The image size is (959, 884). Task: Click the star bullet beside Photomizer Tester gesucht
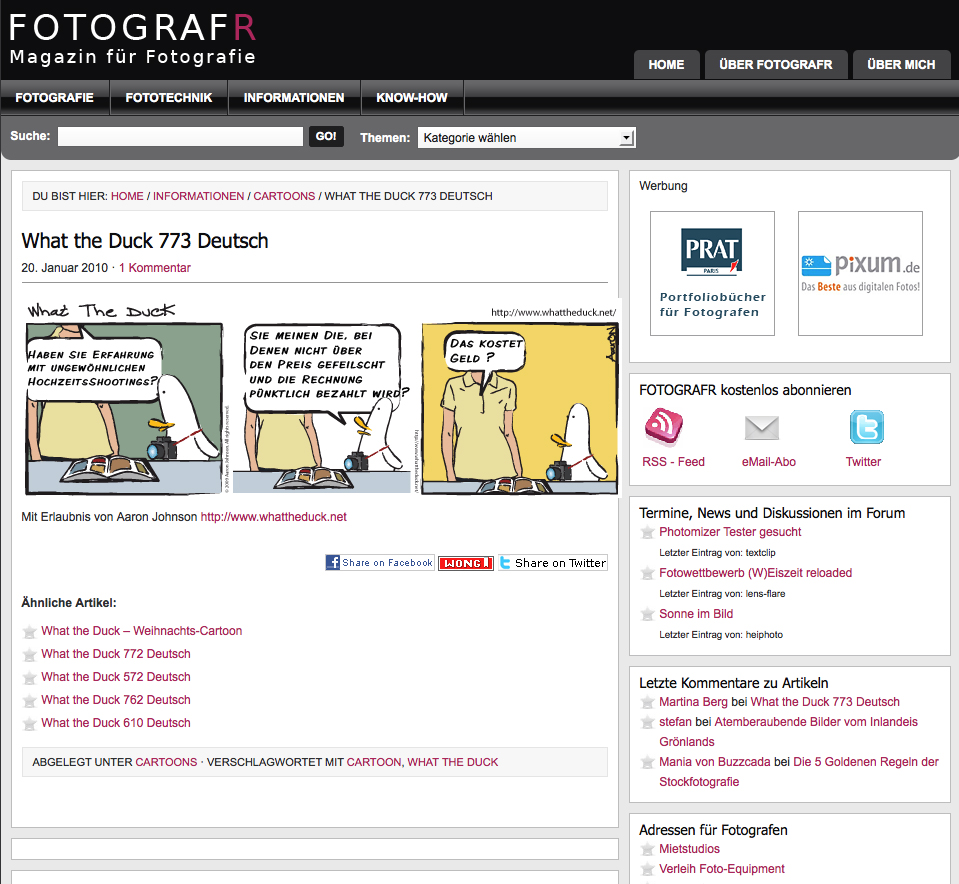647,533
